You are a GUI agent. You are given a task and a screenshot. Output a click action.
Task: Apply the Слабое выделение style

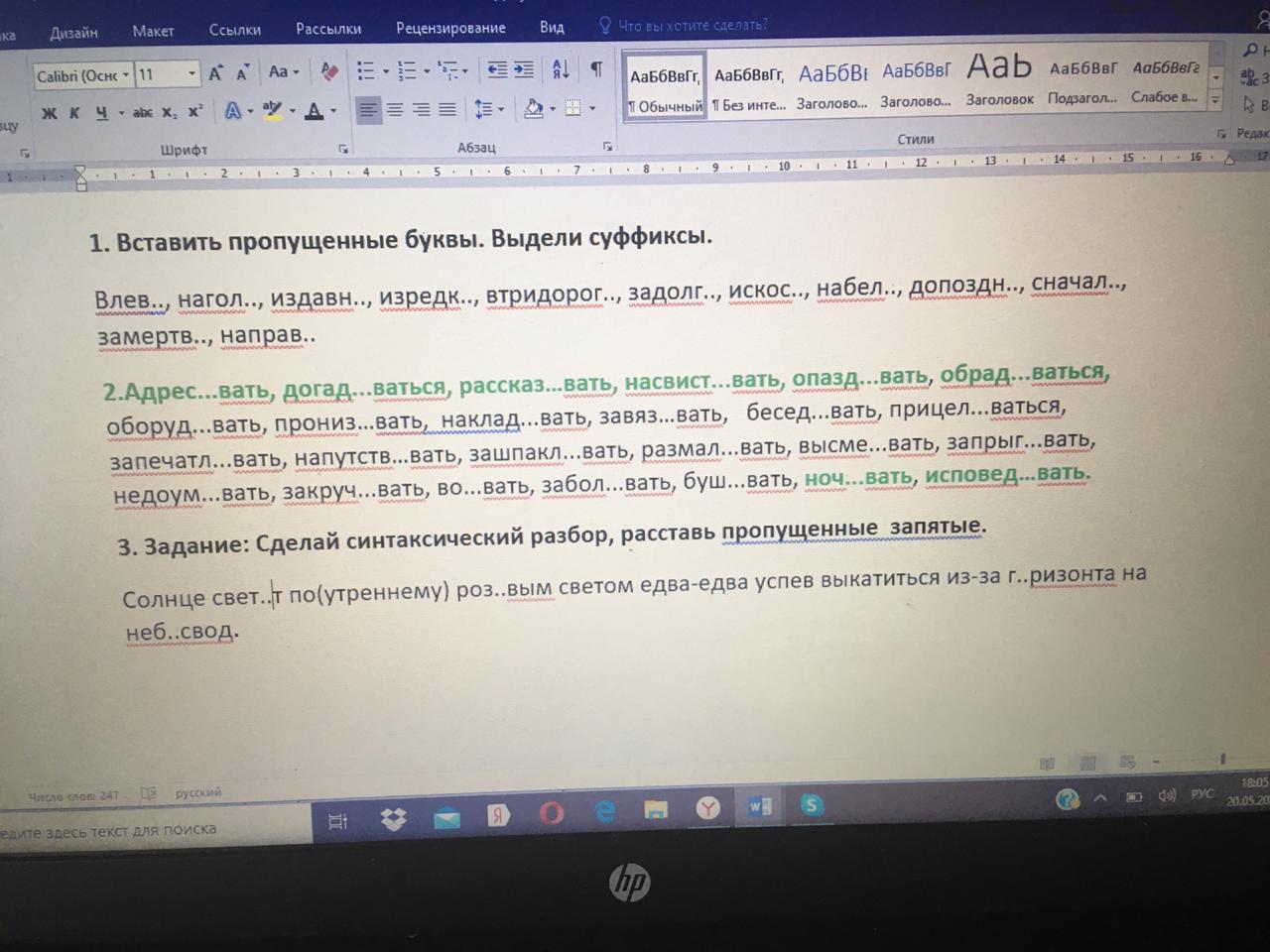pos(1165,80)
